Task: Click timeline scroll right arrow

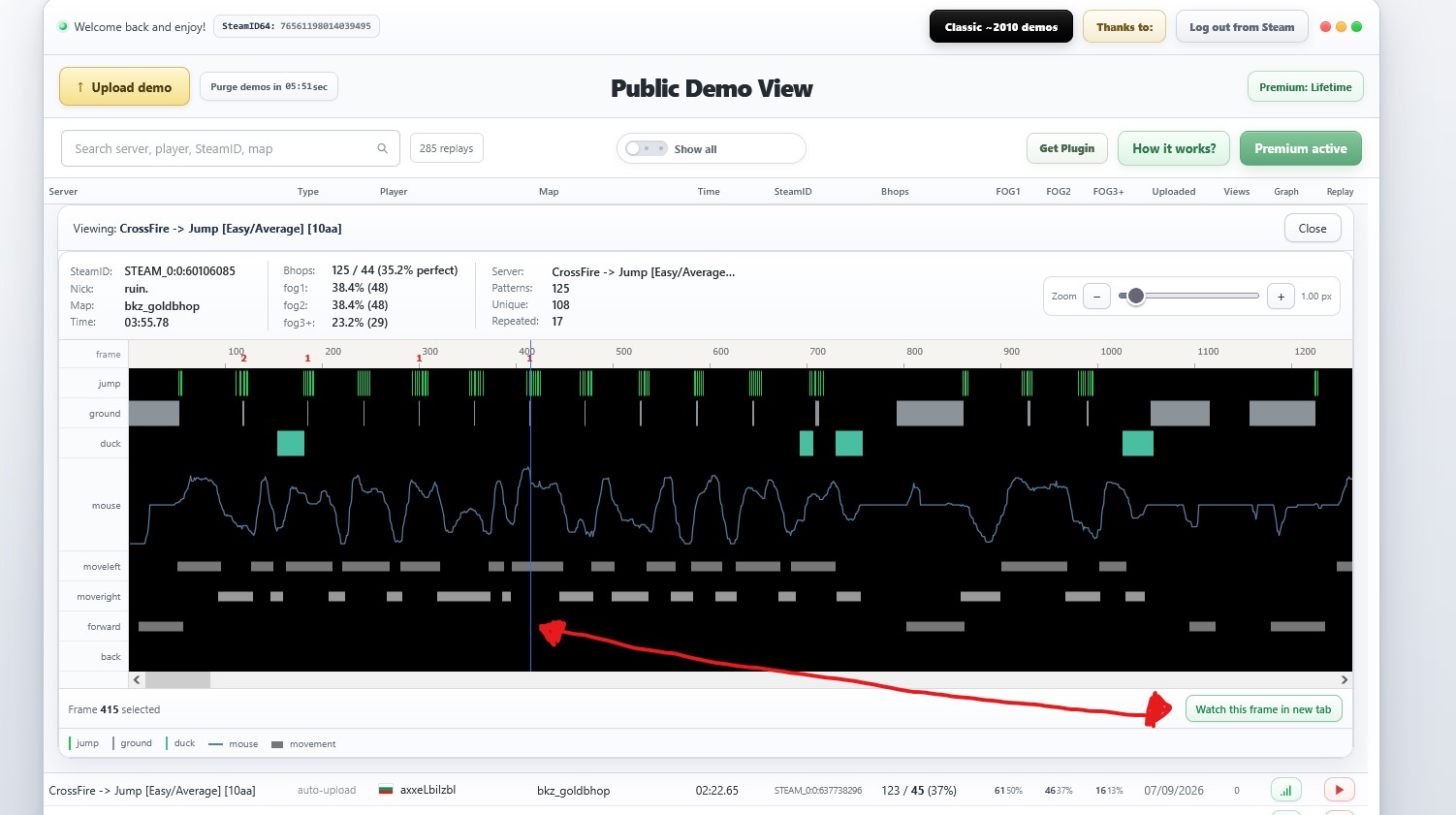Action: [1344, 680]
